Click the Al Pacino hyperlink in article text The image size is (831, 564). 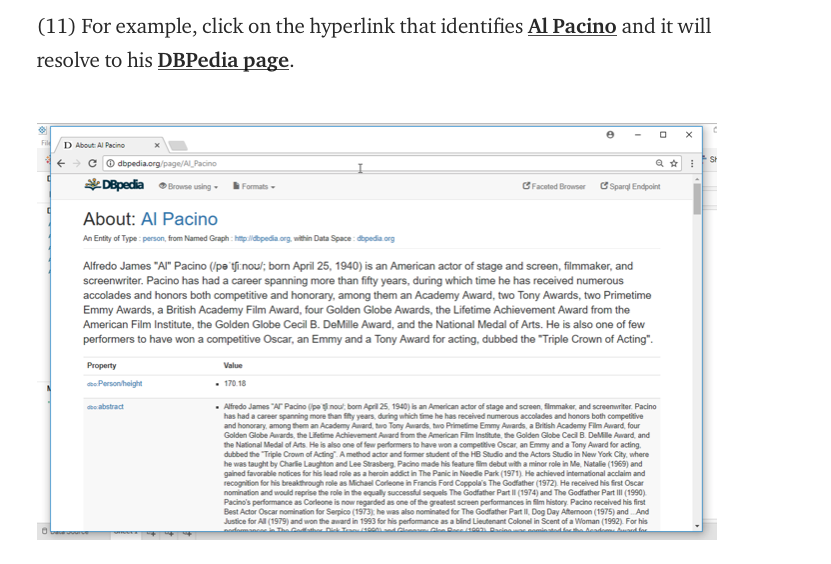pos(572,27)
